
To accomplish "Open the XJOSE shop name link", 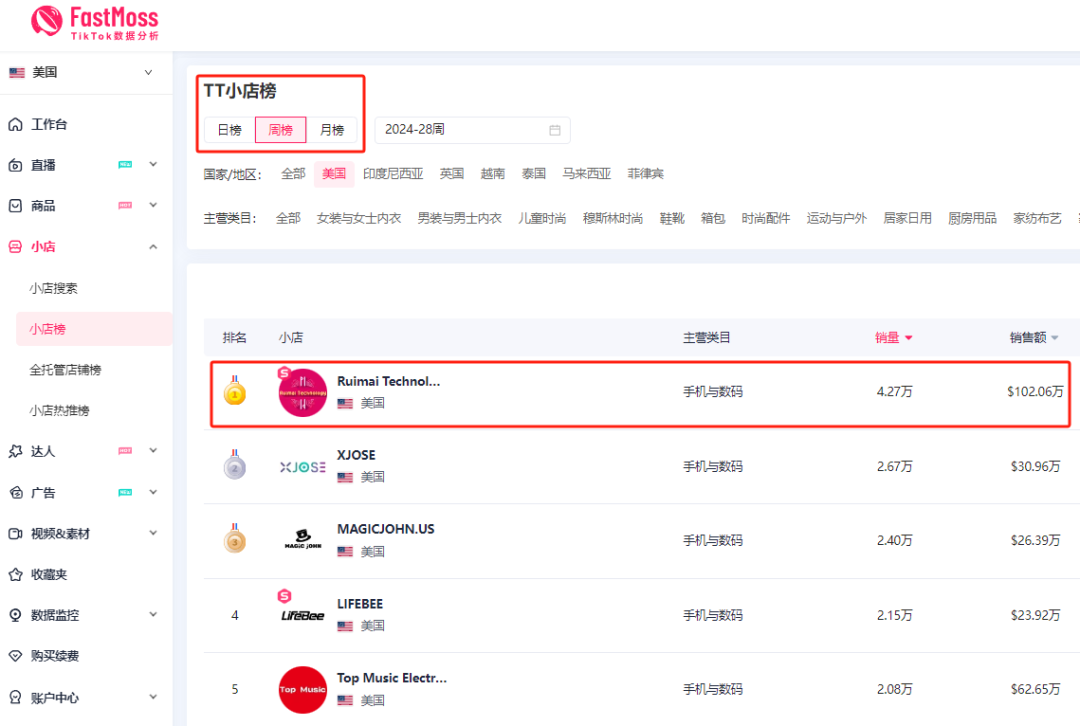I will [356, 455].
